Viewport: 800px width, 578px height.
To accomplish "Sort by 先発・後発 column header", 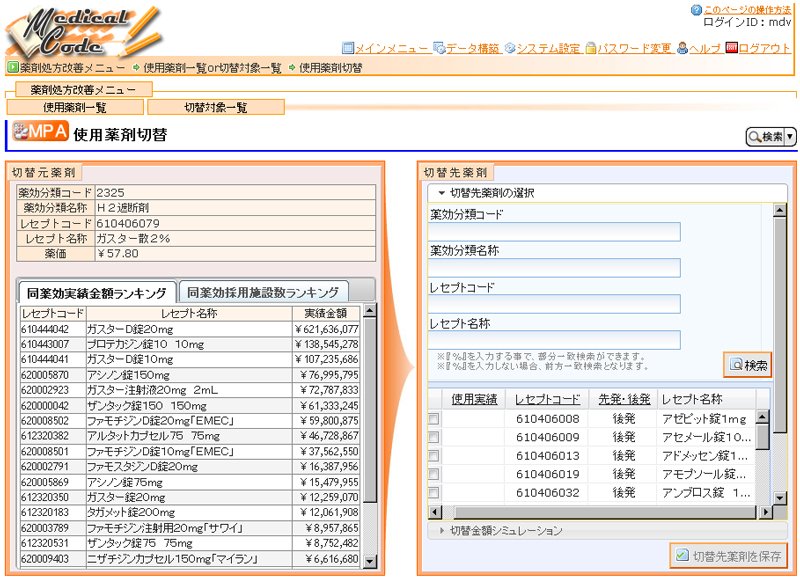I will coord(624,399).
